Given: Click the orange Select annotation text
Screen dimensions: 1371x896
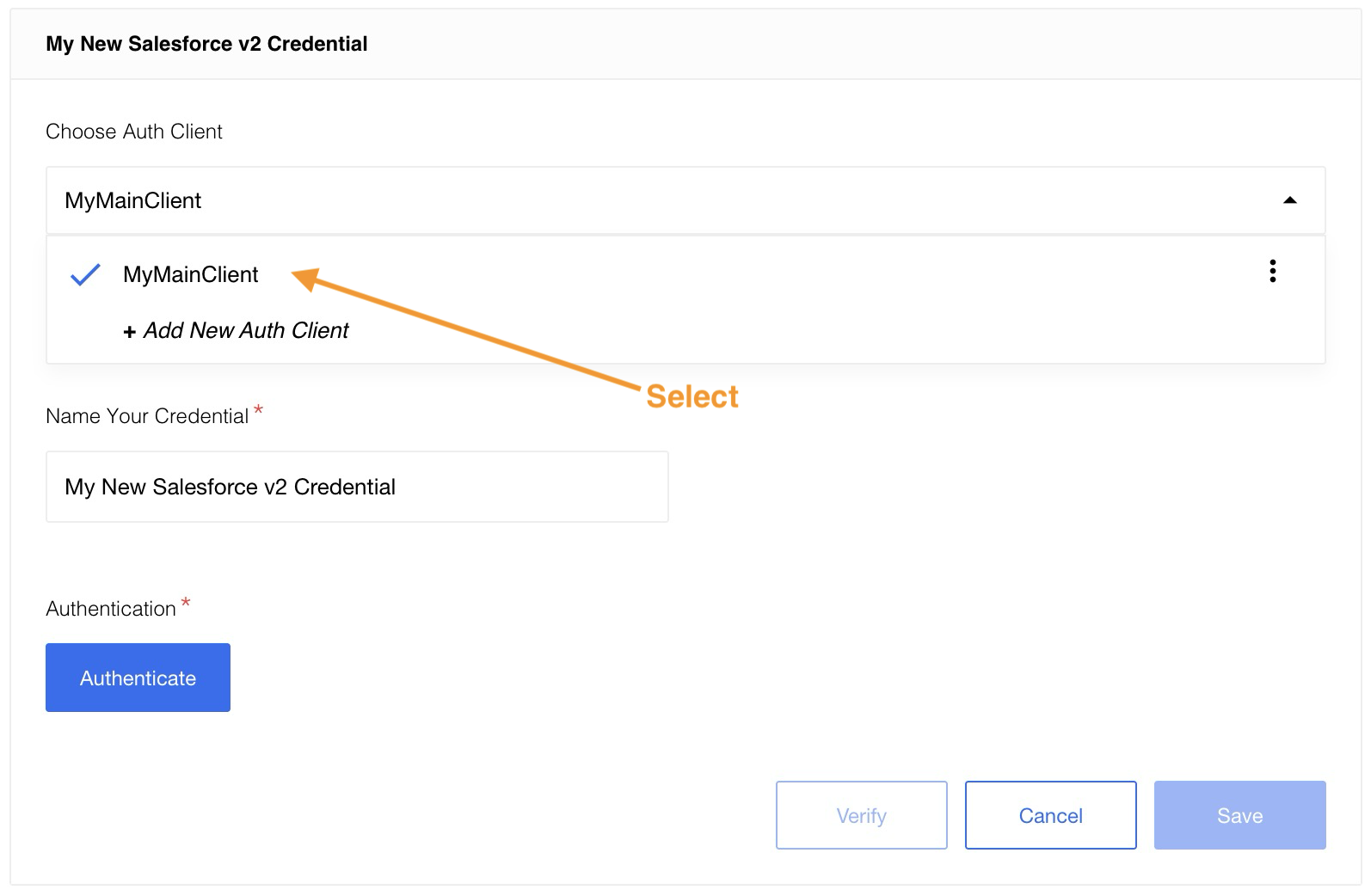Looking at the screenshot, I should 692,396.
